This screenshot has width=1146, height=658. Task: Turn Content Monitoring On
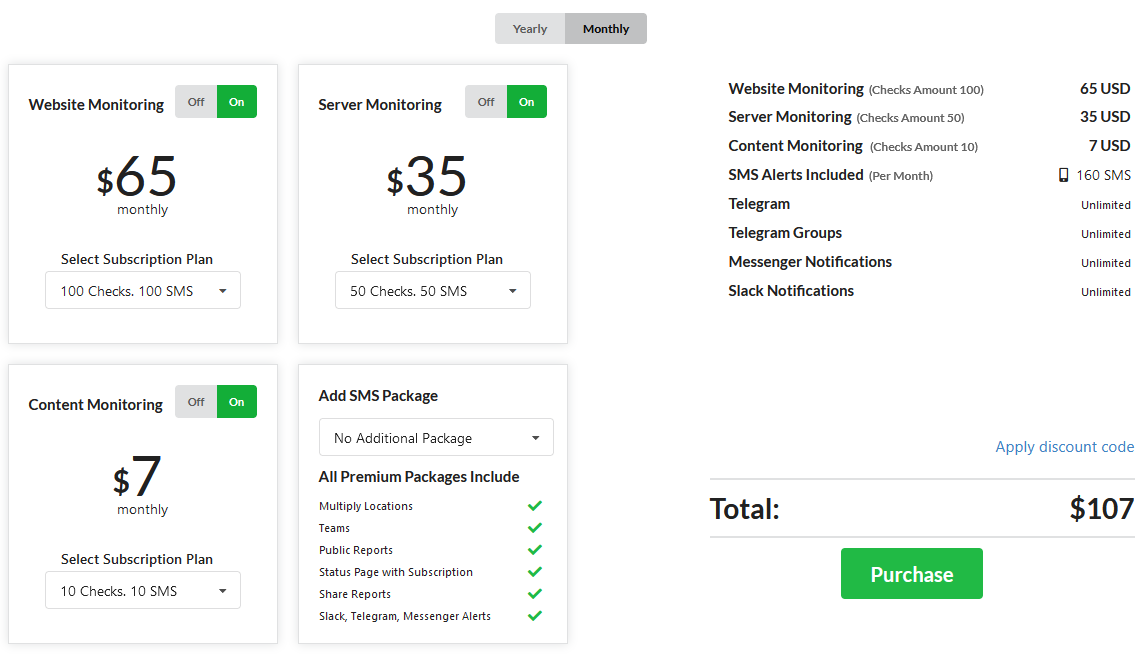click(x=237, y=401)
